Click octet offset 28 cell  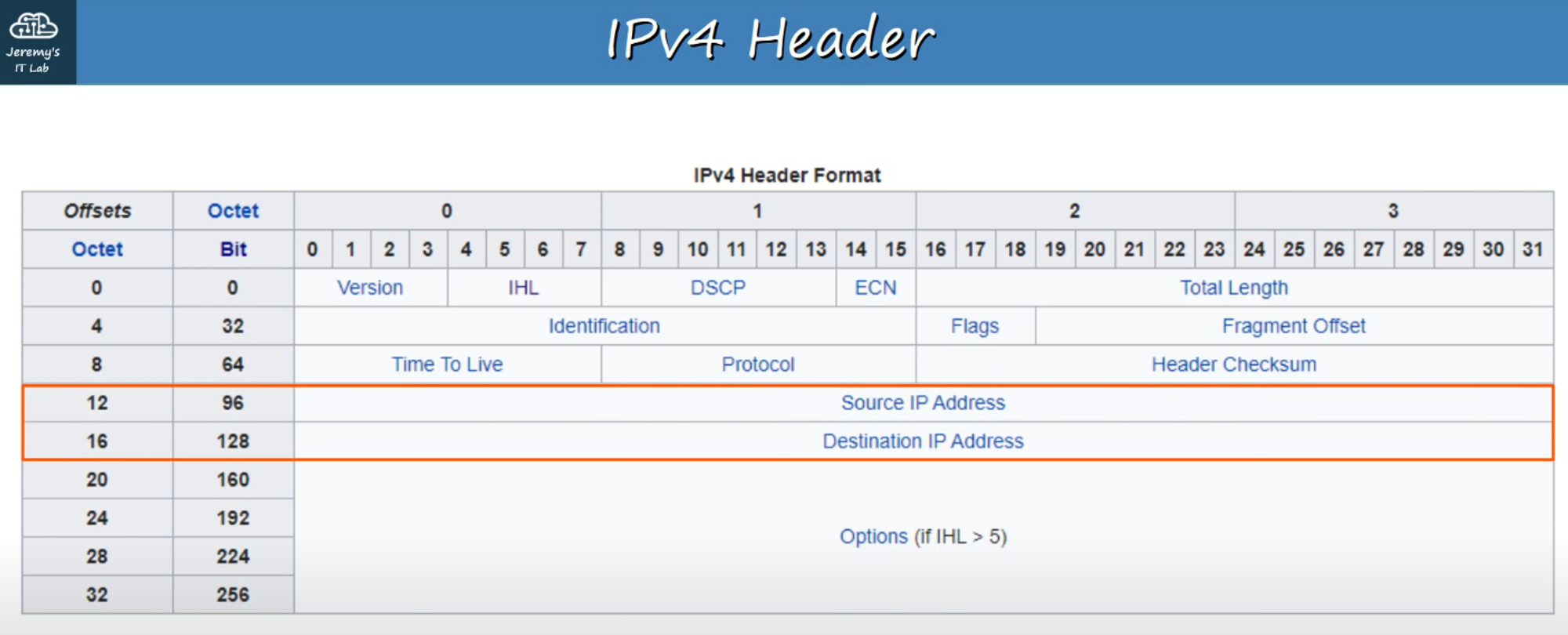click(97, 557)
